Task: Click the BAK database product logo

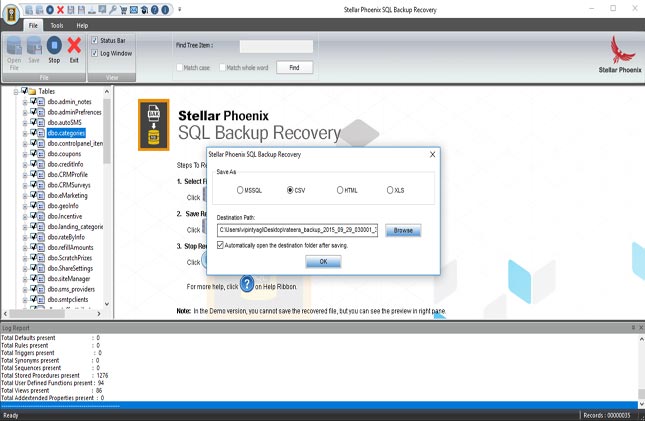Action: 153,125
